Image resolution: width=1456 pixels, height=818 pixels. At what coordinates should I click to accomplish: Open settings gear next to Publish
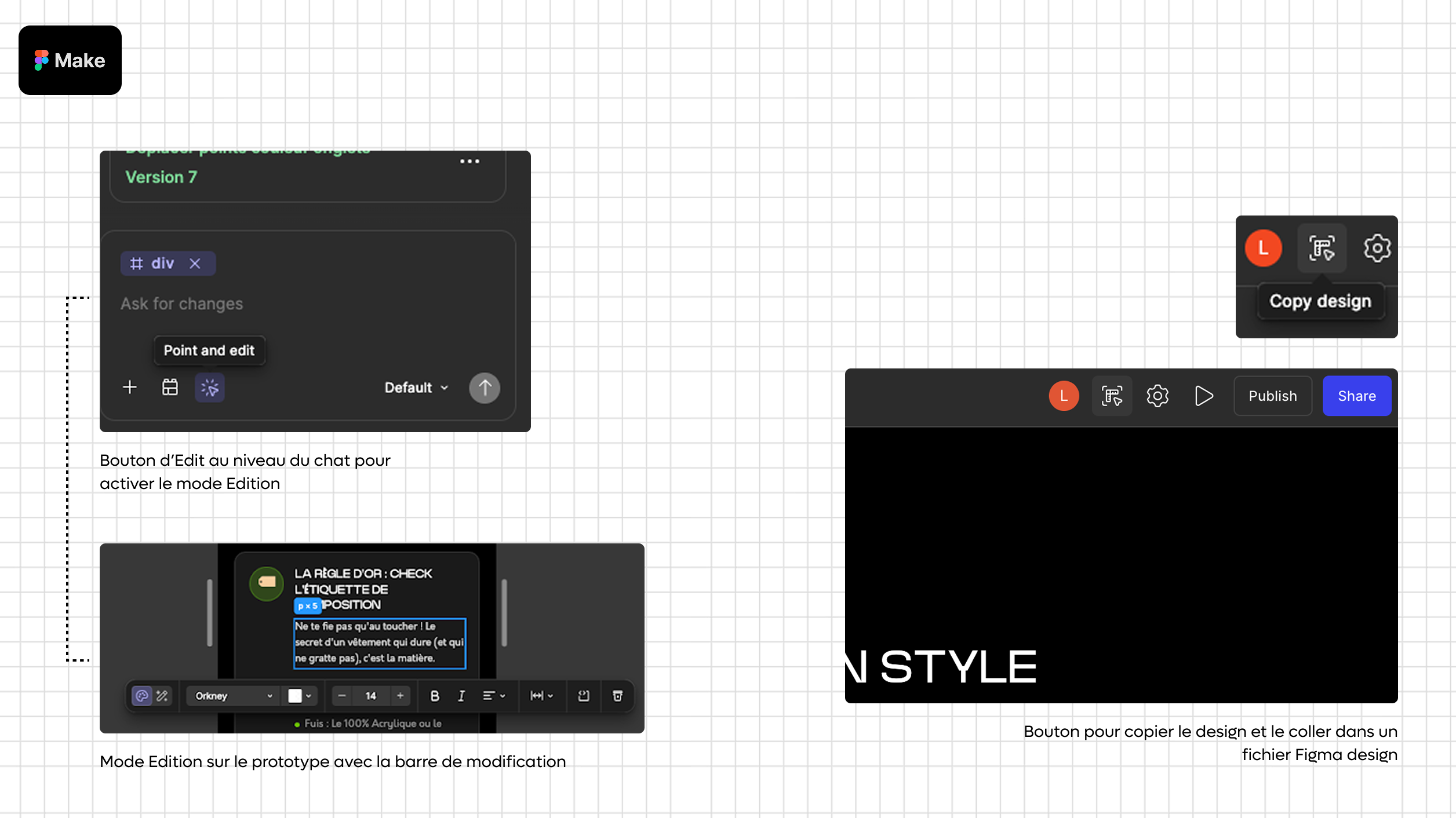[1157, 396]
